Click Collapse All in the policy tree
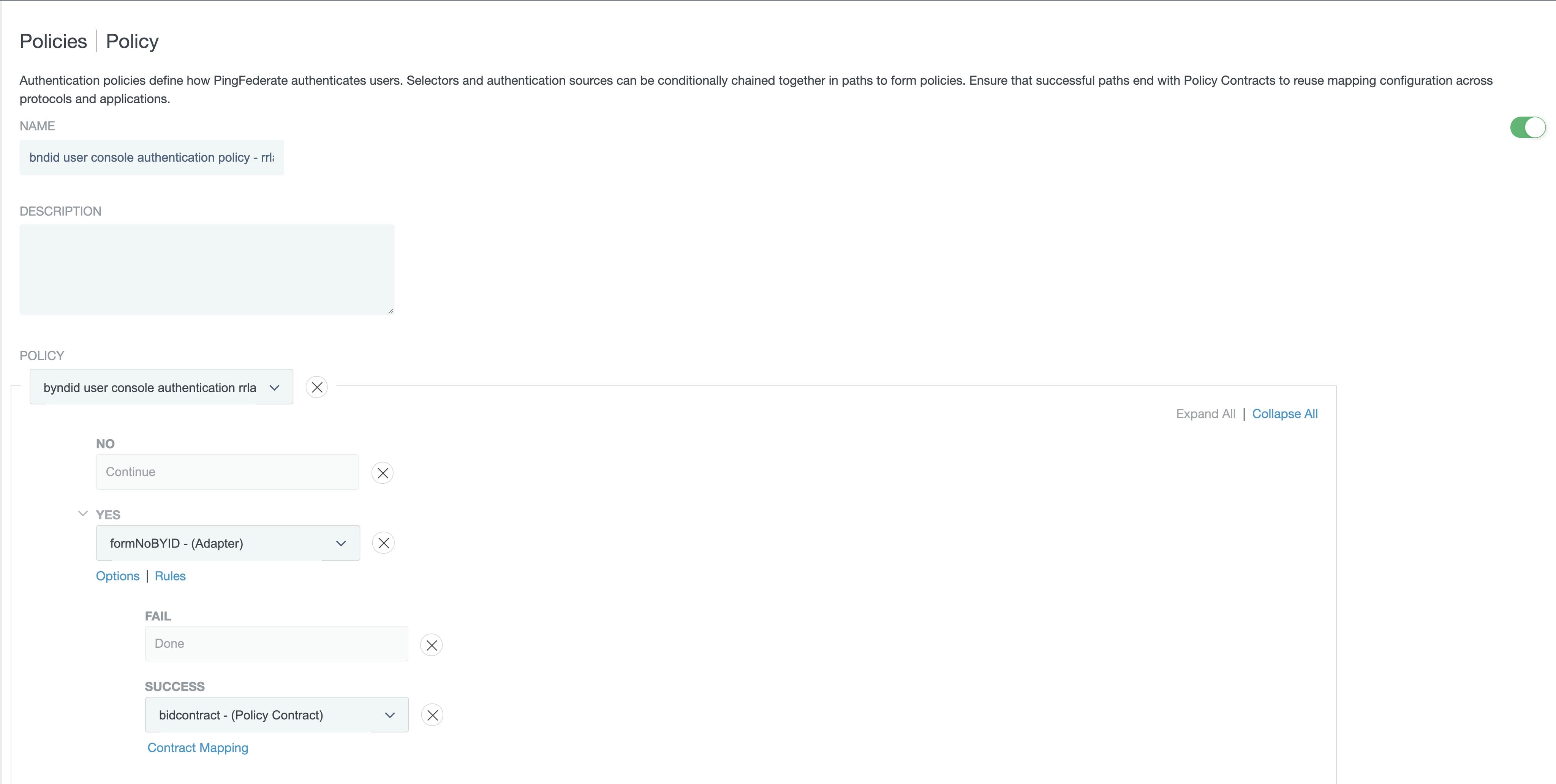This screenshot has height=784, width=1556. click(1285, 414)
